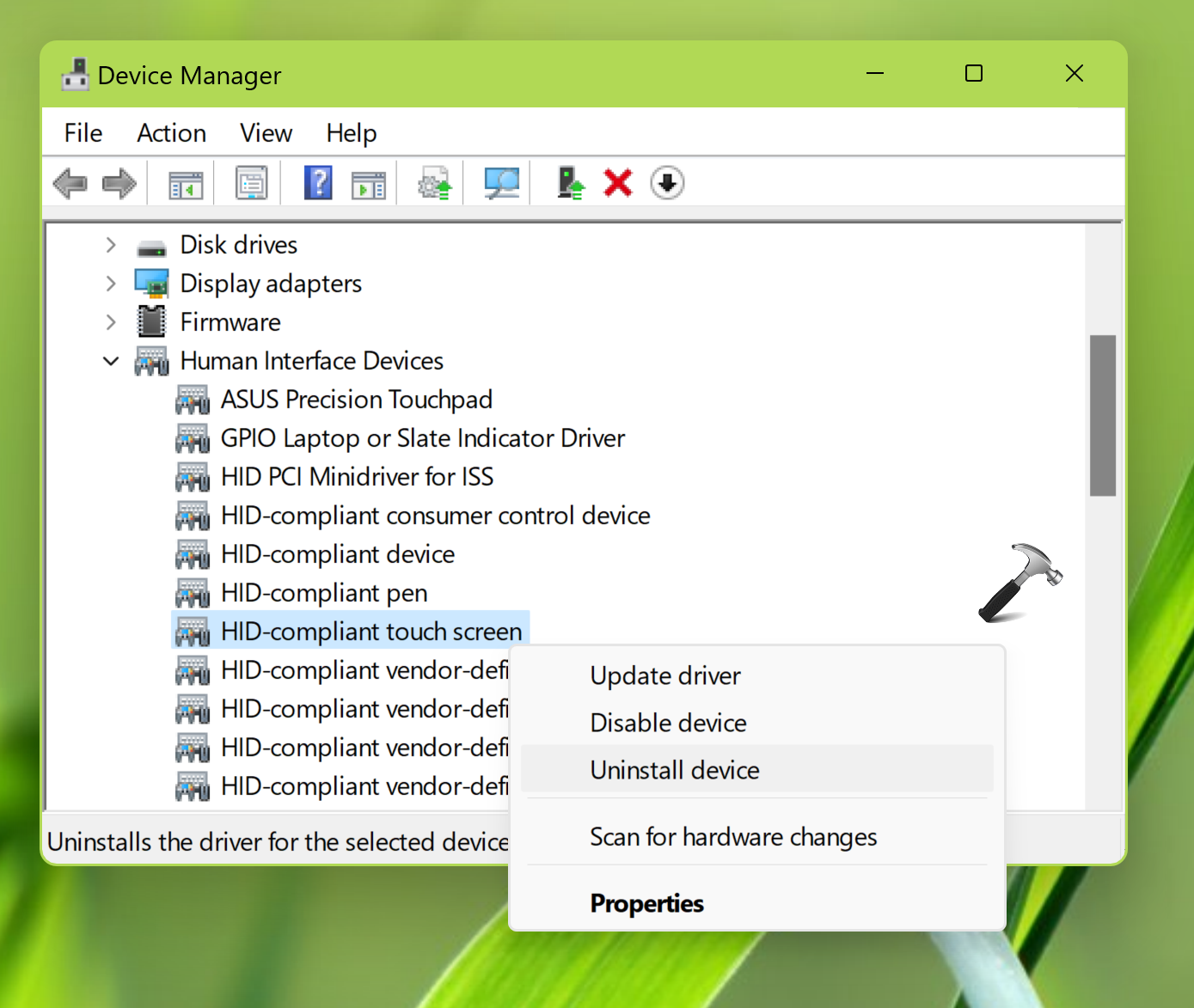Click the black down-arrow circle toolbar icon
Screen dimensions: 1194x1008
[x=667, y=183]
